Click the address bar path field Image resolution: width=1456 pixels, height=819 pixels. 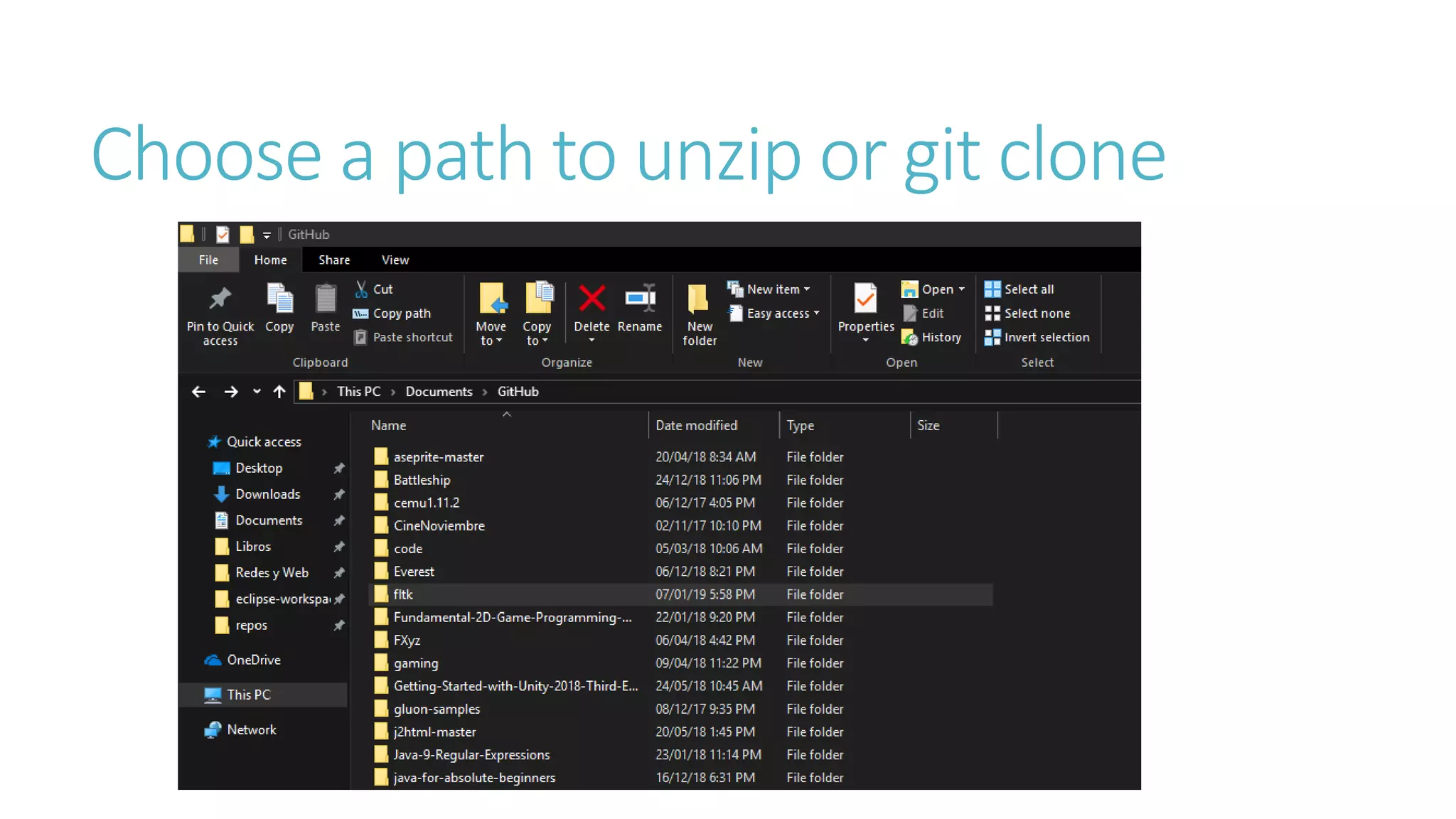point(718,392)
